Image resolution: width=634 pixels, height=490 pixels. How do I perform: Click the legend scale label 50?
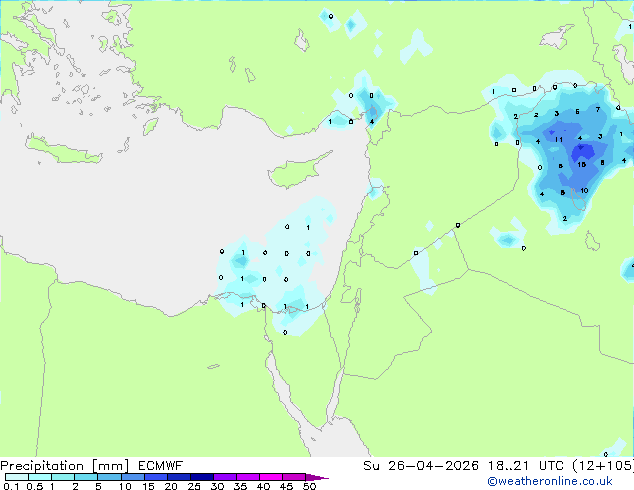(x=309, y=486)
